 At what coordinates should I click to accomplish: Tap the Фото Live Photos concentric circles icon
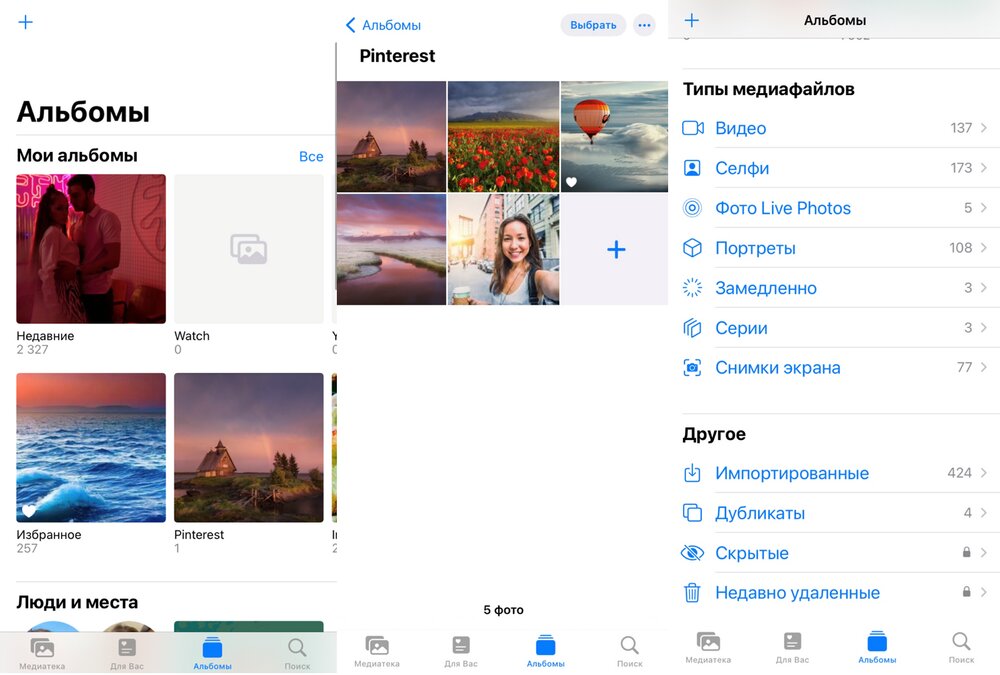693,208
